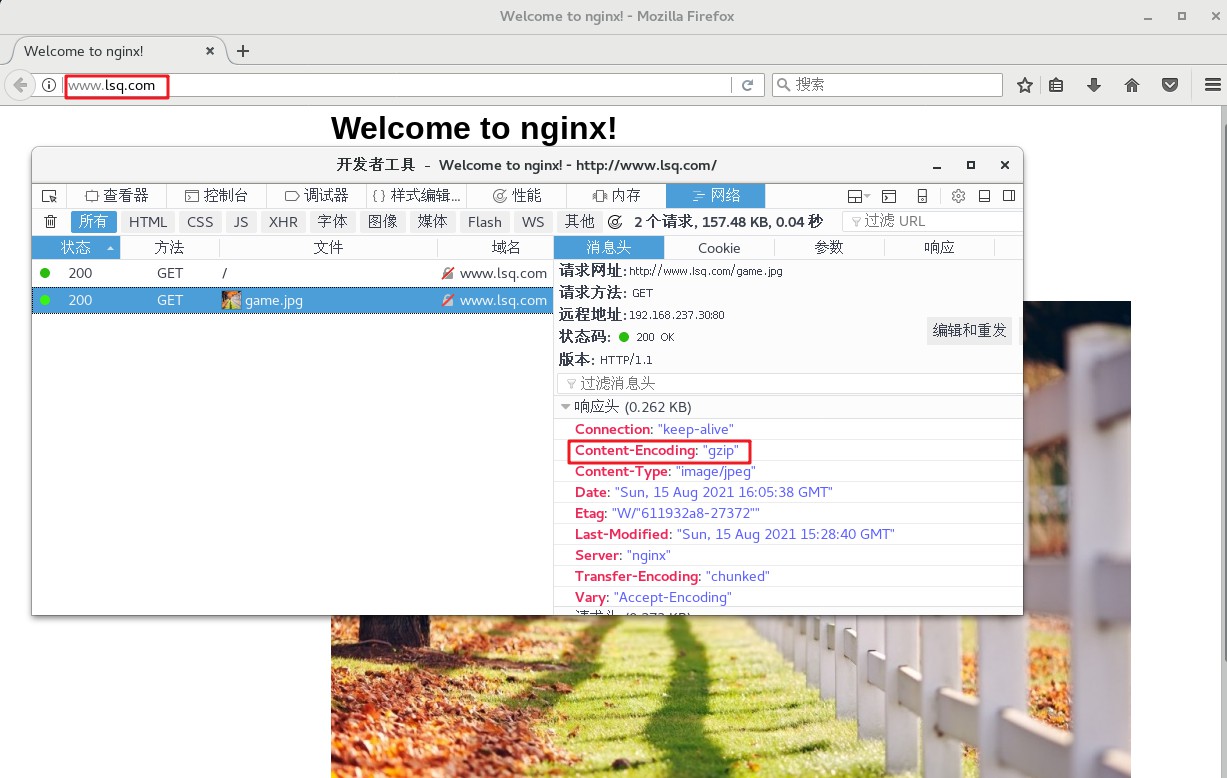Focus the 过滤消息头 filter headers field
Image resolution: width=1227 pixels, height=778 pixels.
click(790, 384)
